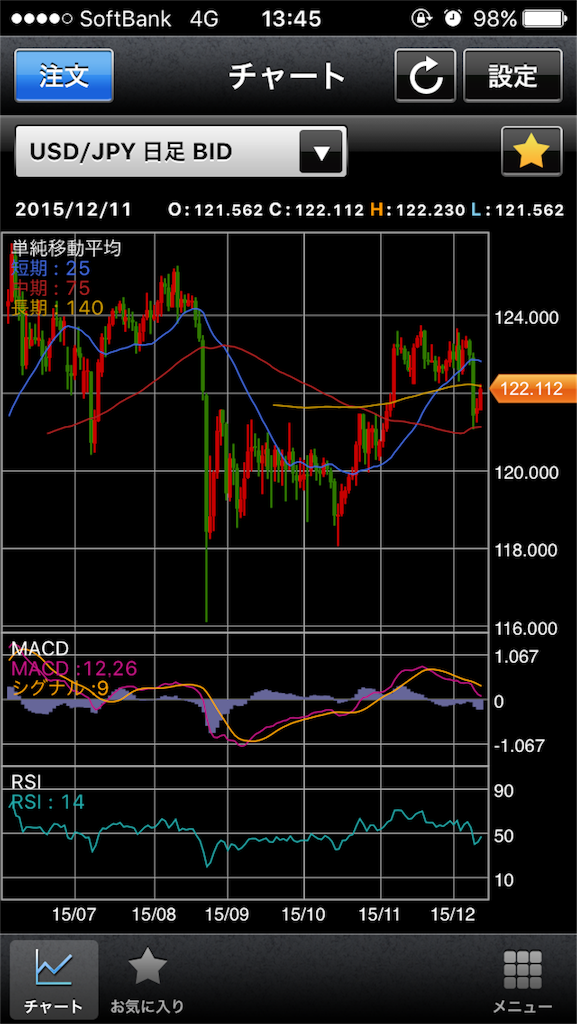Select the 118.000 price axis label

[526, 550]
